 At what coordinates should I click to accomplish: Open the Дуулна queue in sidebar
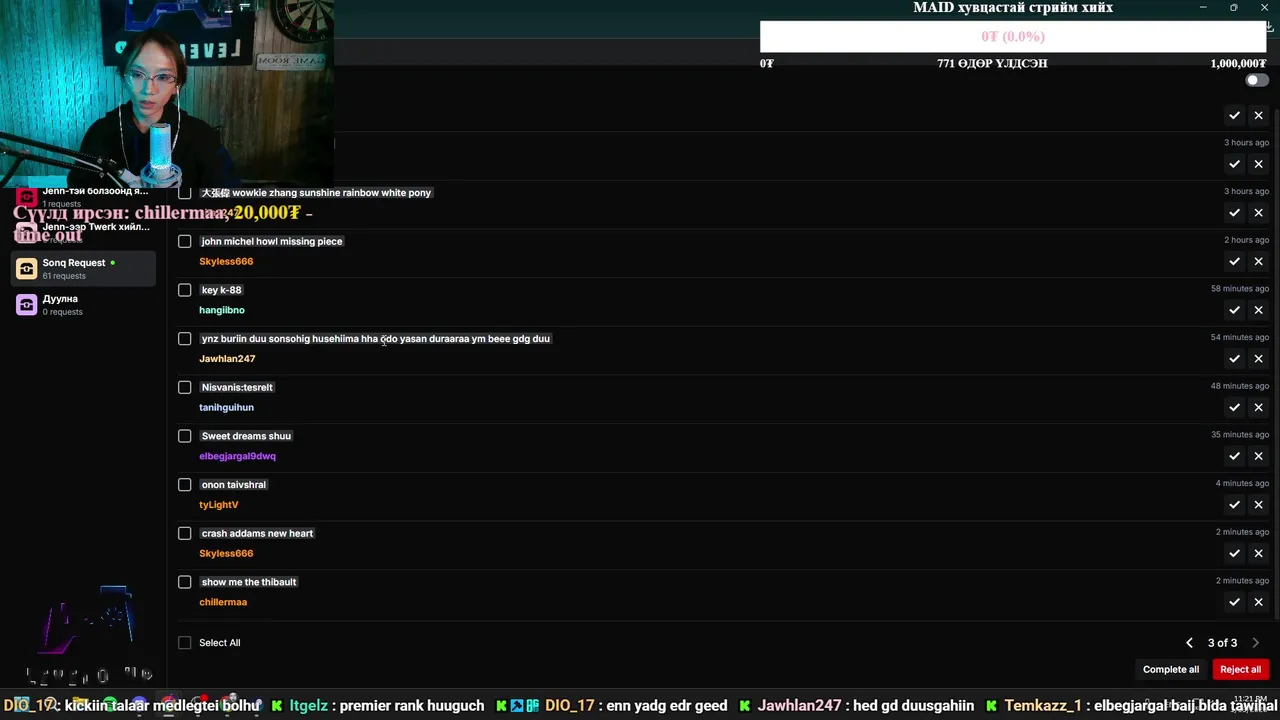coord(84,304)
